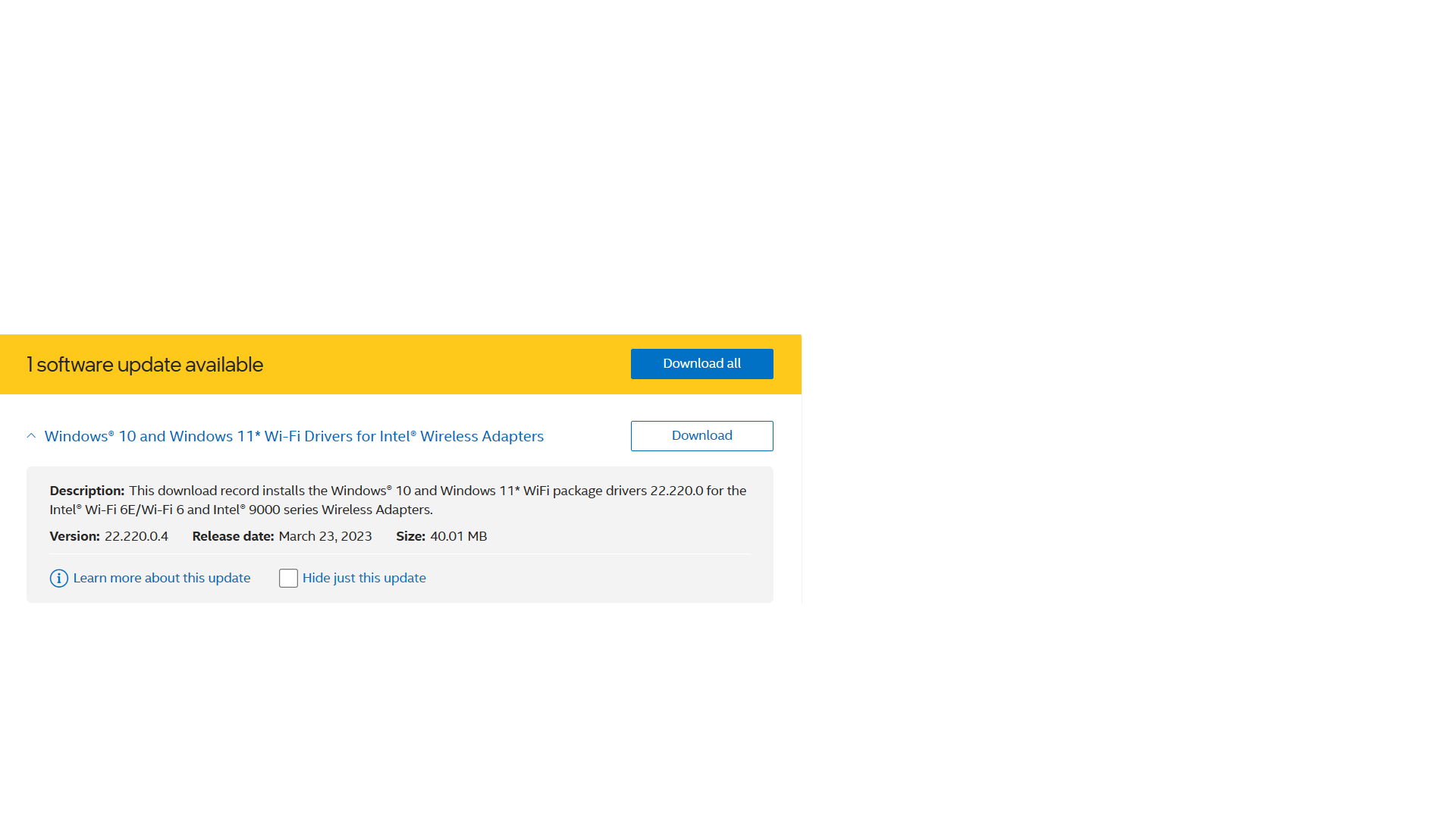
Task: Click the Hide just this update label
Action: coord(364,578)
